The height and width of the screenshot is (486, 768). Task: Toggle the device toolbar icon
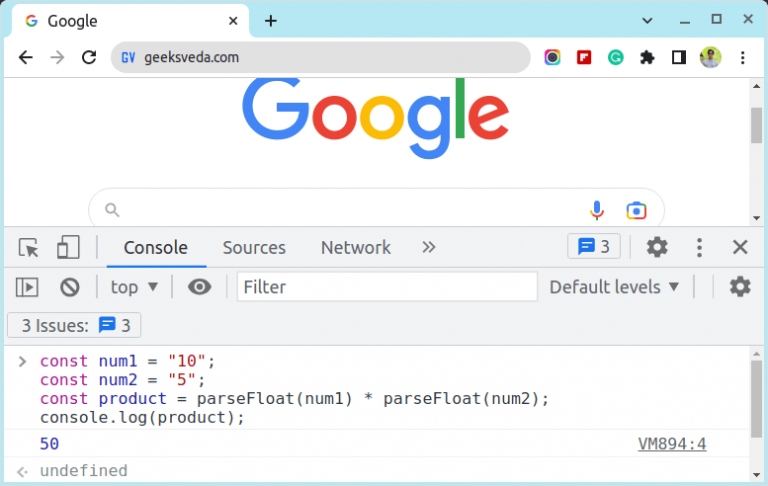68,248
